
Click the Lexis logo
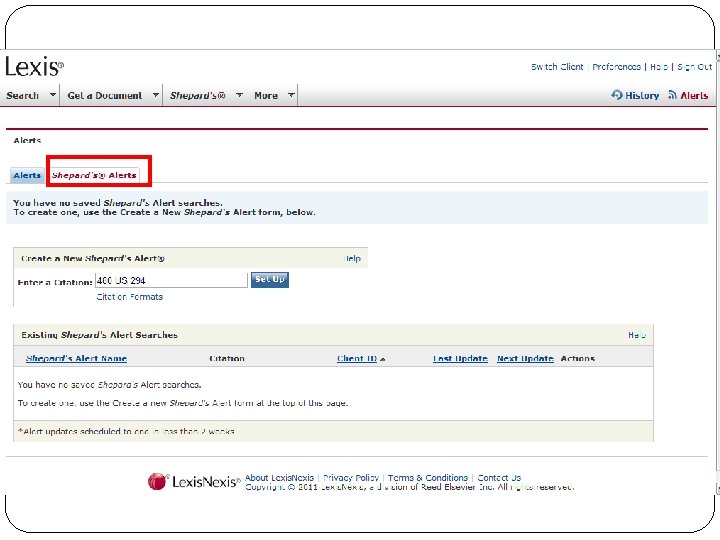(x=34, y=67)
